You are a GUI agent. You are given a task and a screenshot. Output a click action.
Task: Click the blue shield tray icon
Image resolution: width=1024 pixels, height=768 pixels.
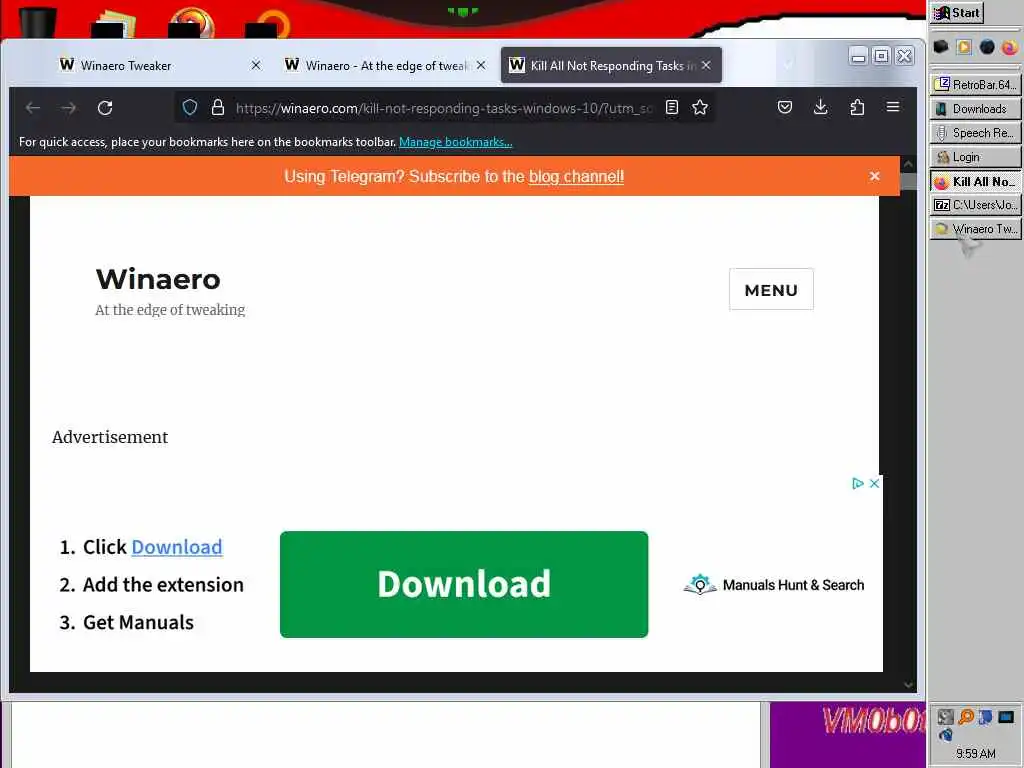(x=985, y=717)
